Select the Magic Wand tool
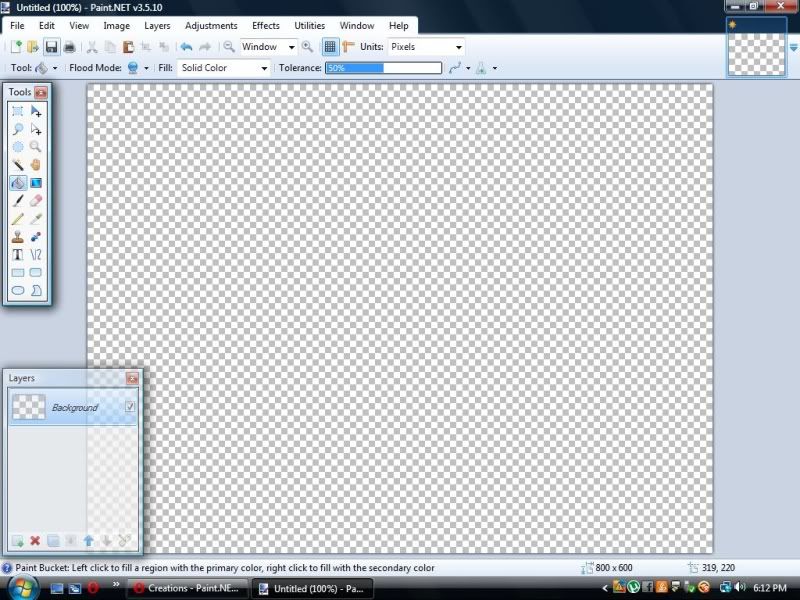The image size is (800, 600). (18, 165)
